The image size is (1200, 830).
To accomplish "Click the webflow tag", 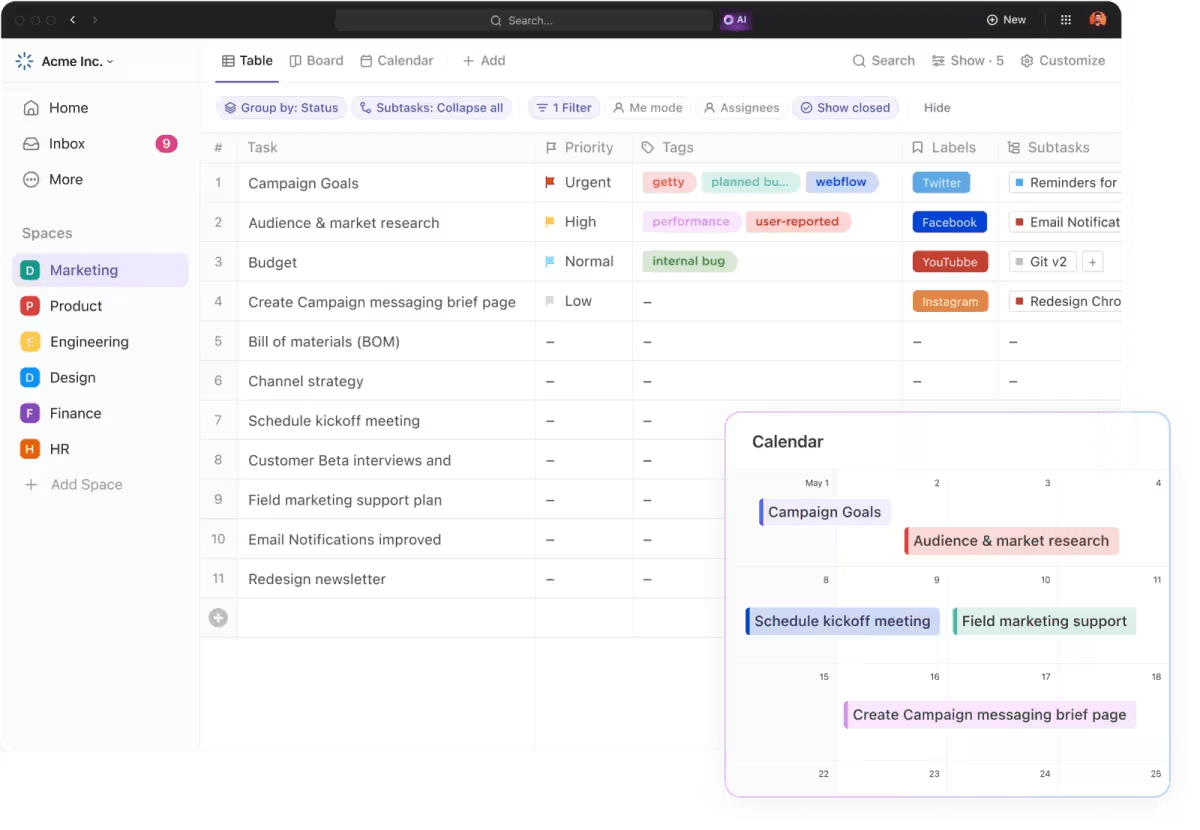I will coord(841,182).
